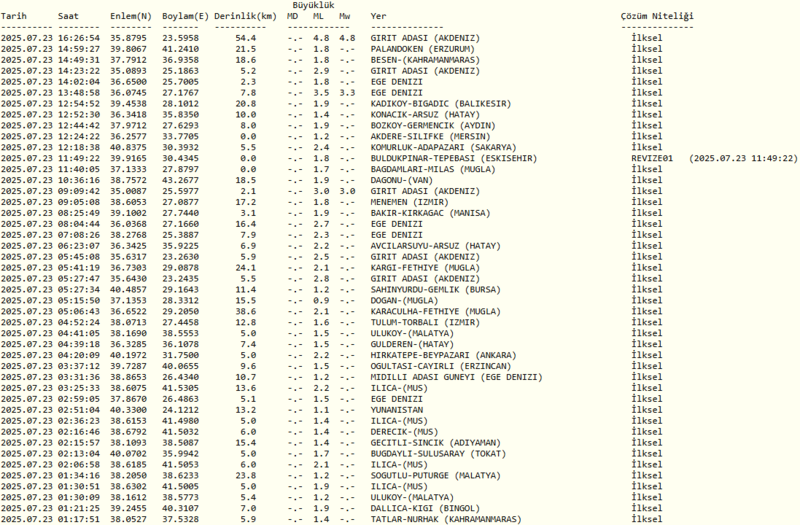The width and height of the screenshot is (800, 525).
Task: Click the Tarih column header
Action: 16,17
